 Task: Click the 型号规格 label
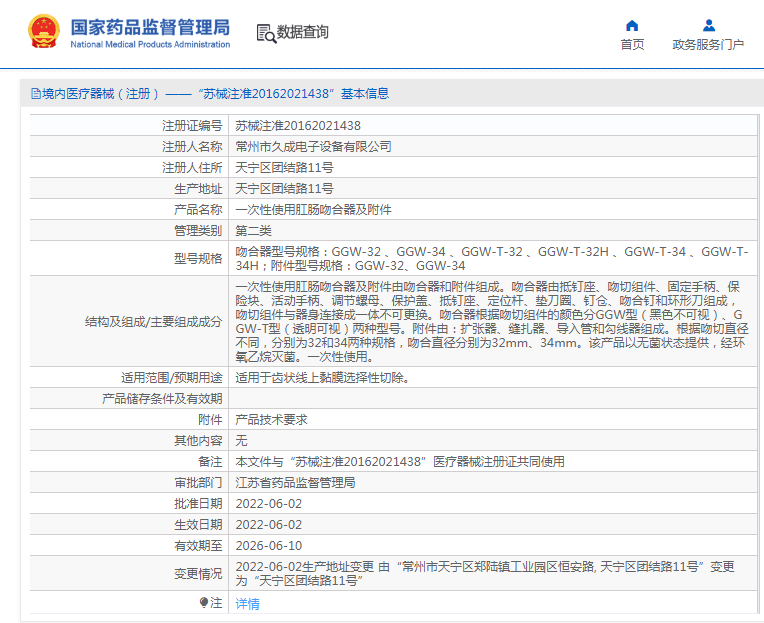click(198, 258)
